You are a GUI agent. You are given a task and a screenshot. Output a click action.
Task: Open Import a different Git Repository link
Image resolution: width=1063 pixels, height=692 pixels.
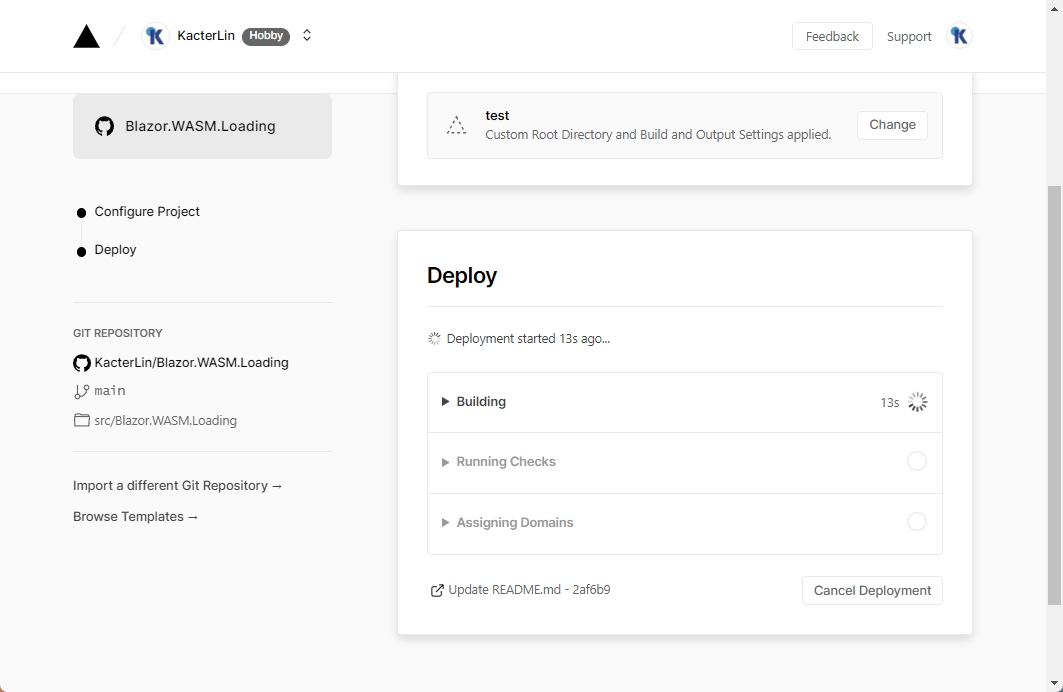coord(177,486)
